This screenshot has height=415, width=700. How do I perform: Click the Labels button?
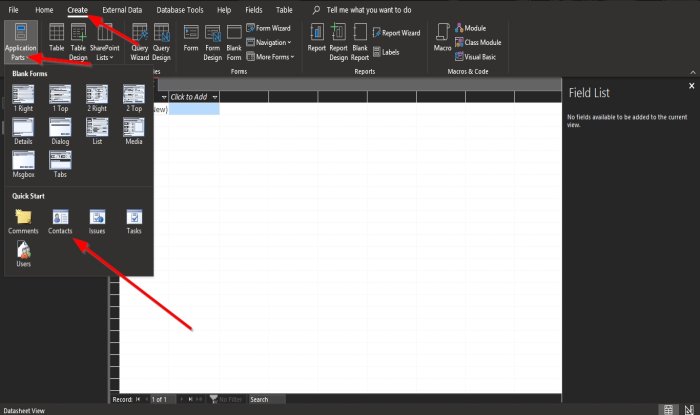(386, 52)
